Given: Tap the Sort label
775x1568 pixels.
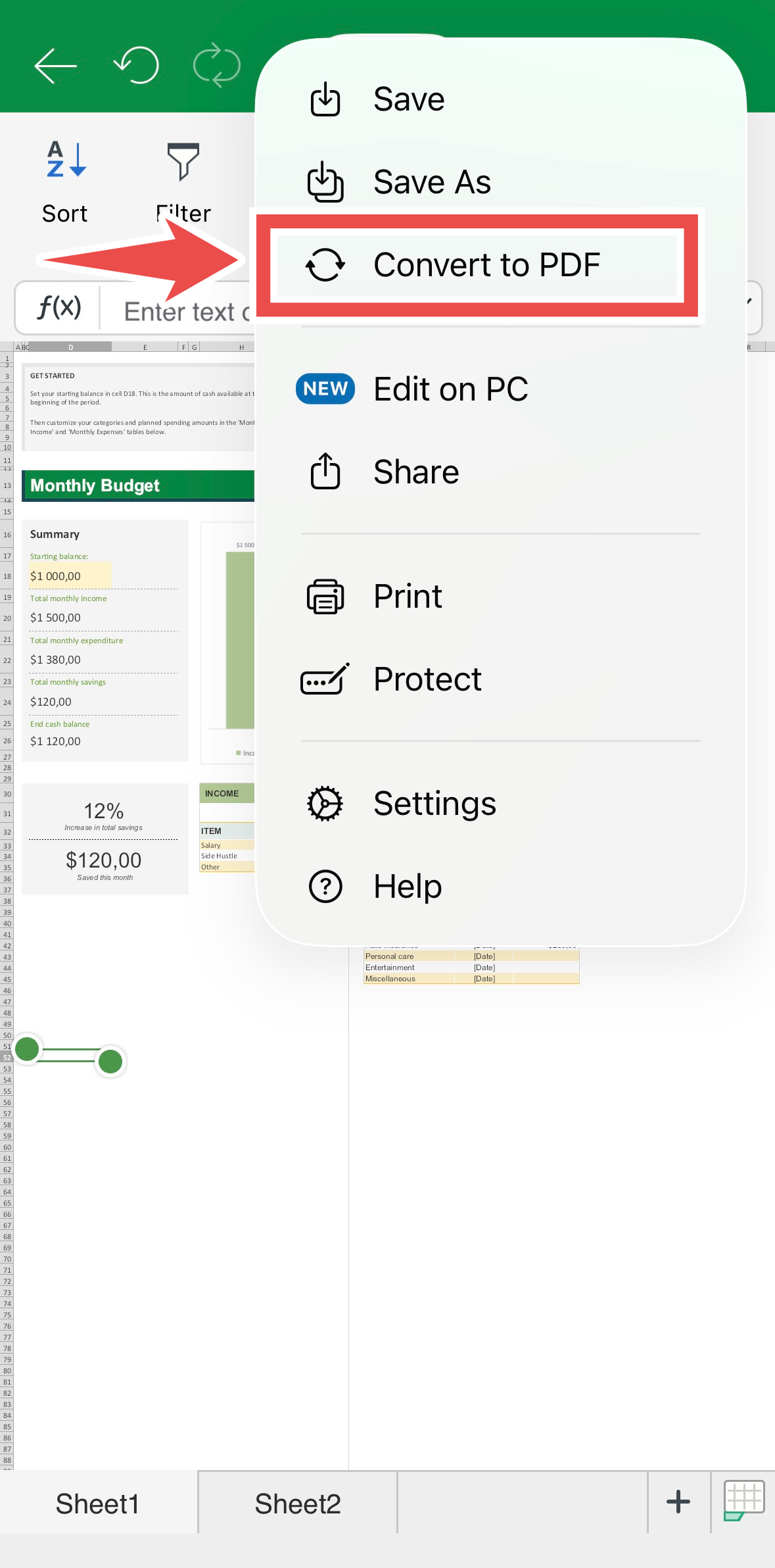Looking at the screenshot, I should tap(64, 214).
